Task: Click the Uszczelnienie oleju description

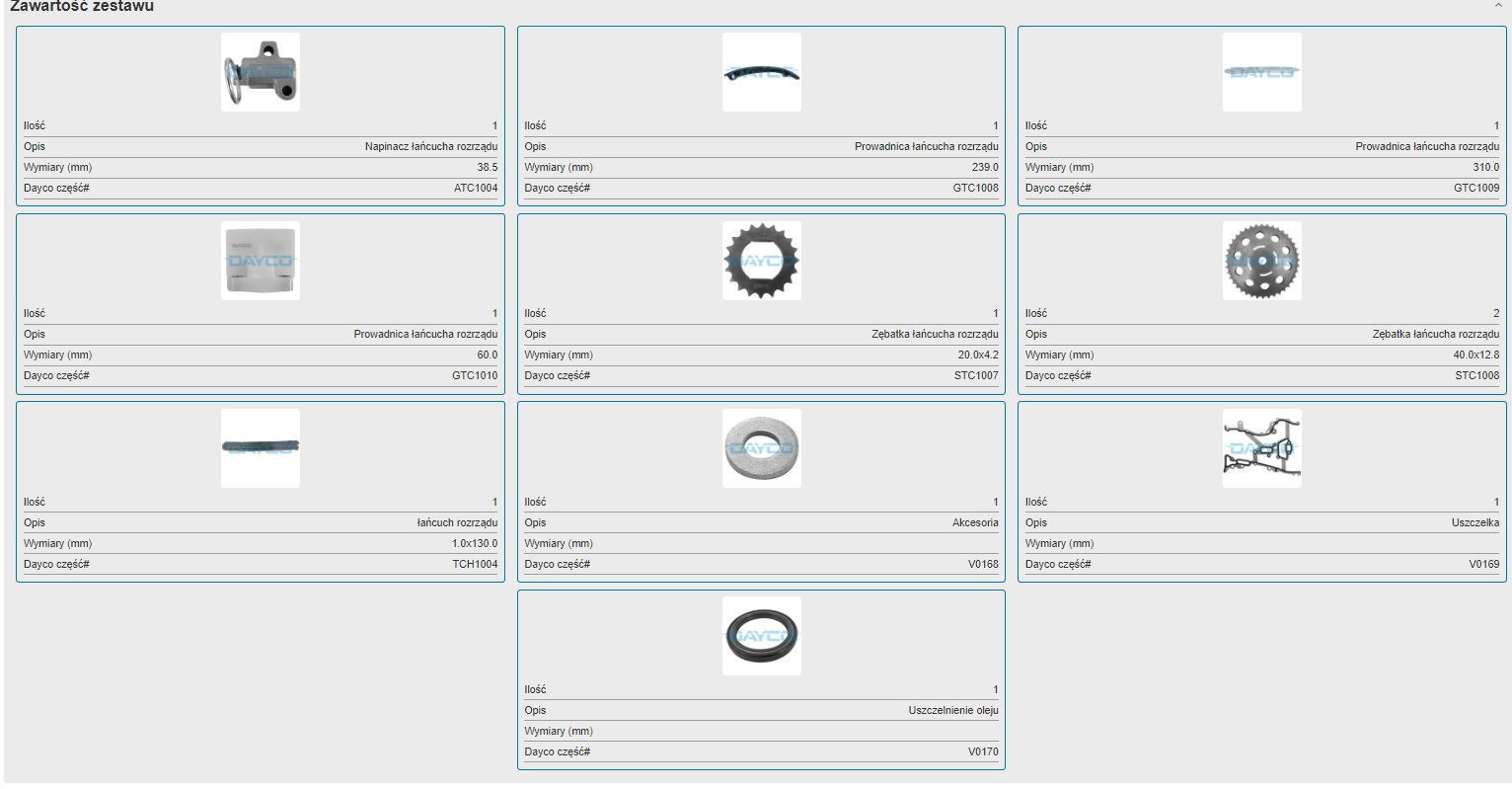Action: click(953, 710)
